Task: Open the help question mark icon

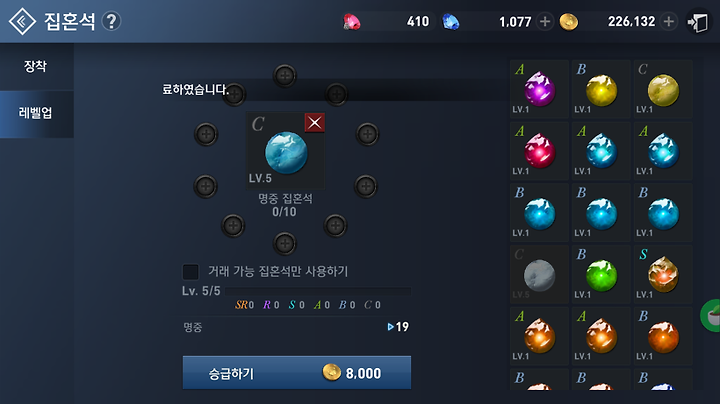Action: (111, 21)
